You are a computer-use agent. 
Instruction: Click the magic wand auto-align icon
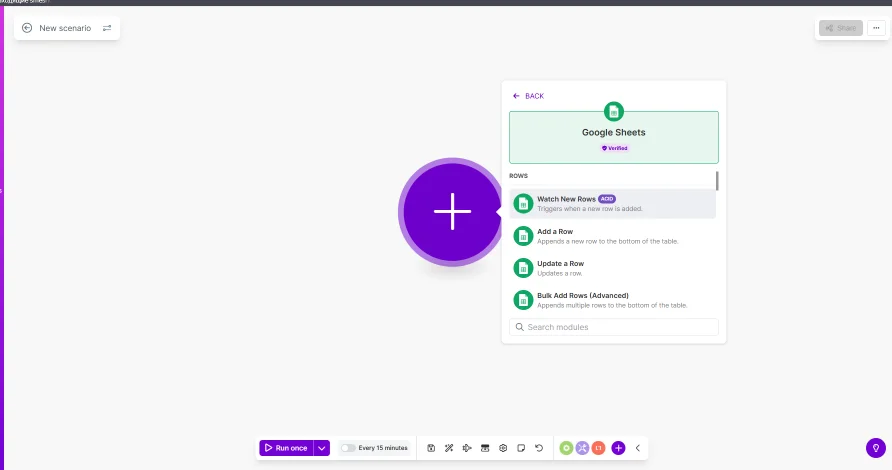[449, 448]
